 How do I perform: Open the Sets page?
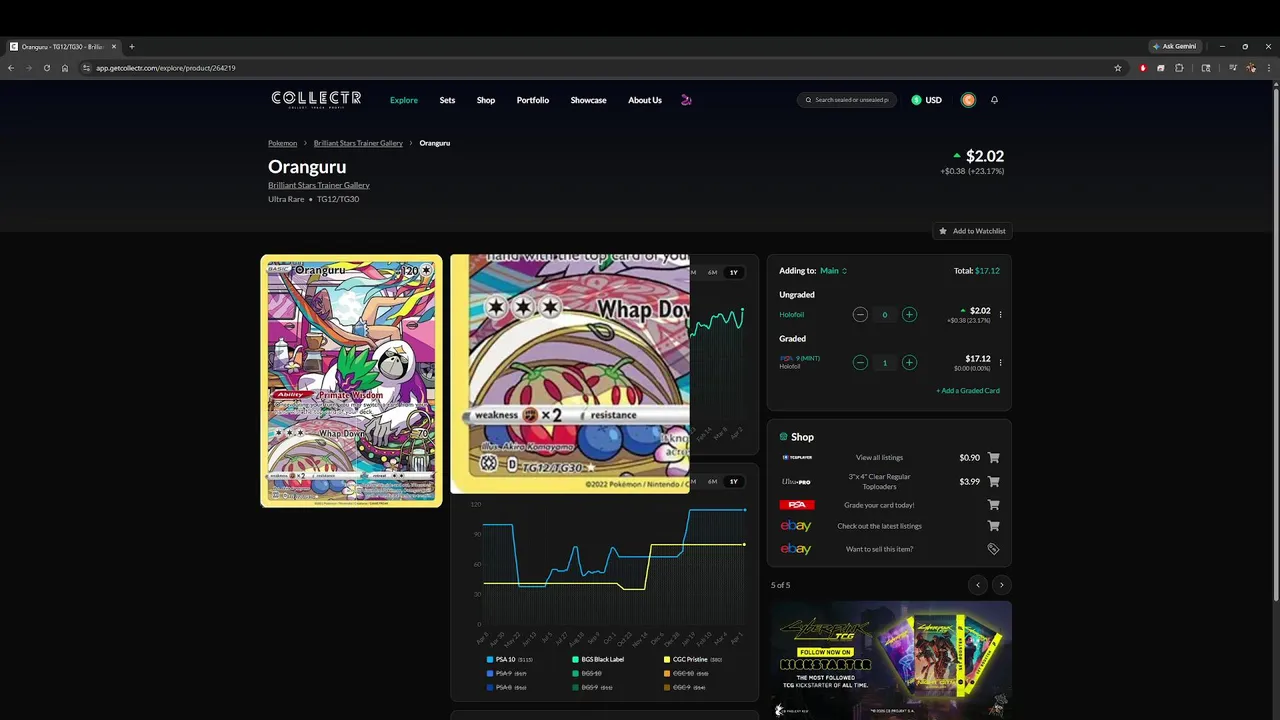(x=447, y=100)
